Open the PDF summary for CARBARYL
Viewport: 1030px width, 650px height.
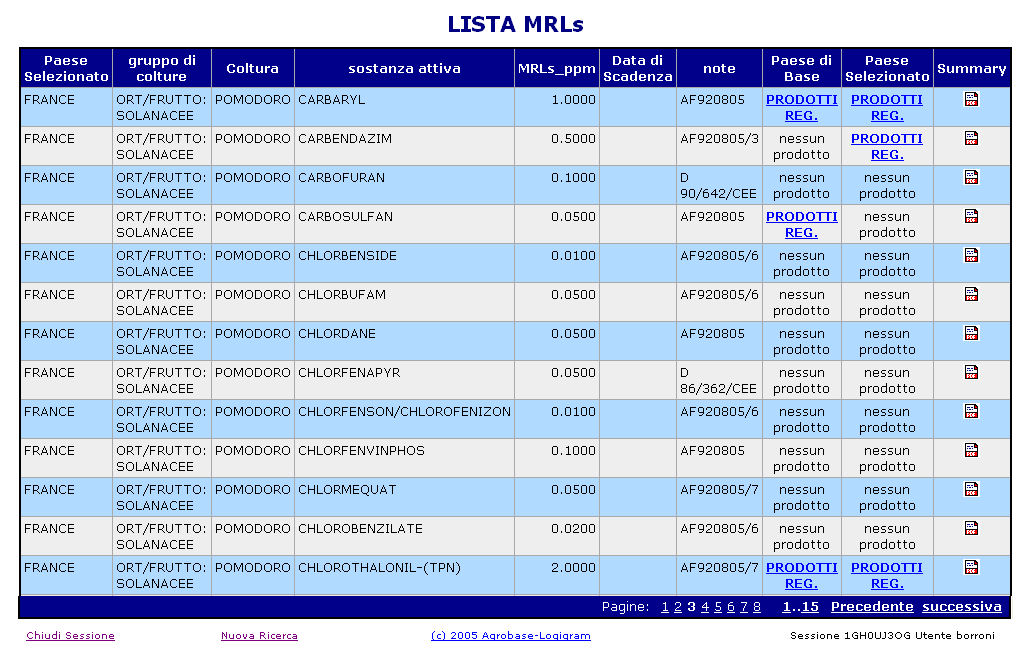click(x=971, y=99)
